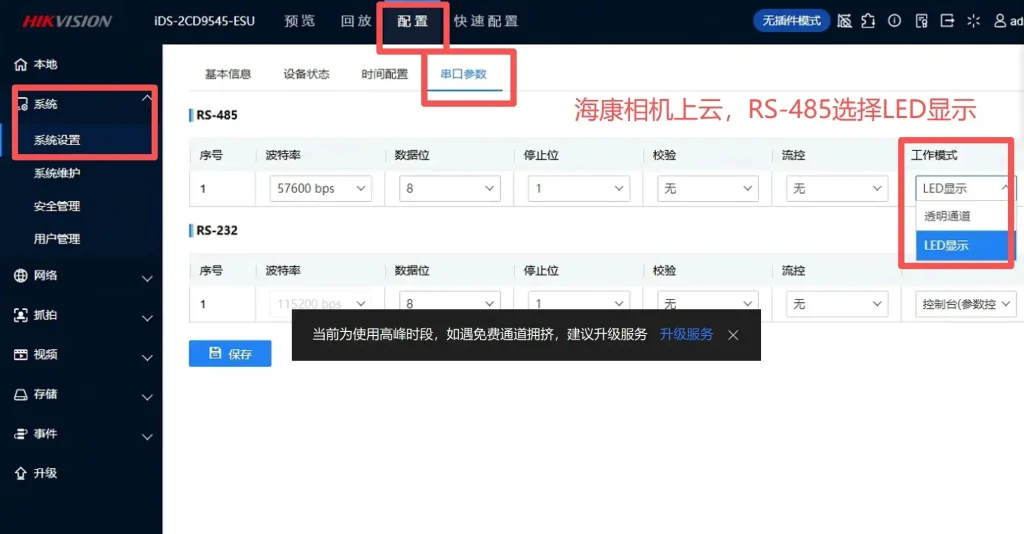Click the globe icon beside 网络
Screen dimensions: 1024x534
click(x=21, y=275)
